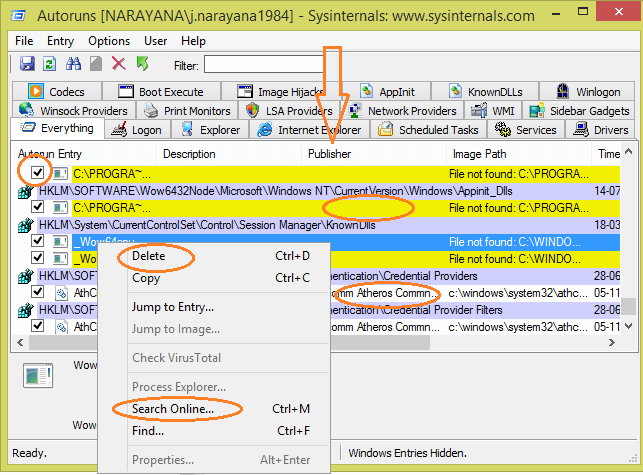Uncheck the first C:\PROGRA~ entry checkbox
Screen dimensions: 643x475
point(37,173)
